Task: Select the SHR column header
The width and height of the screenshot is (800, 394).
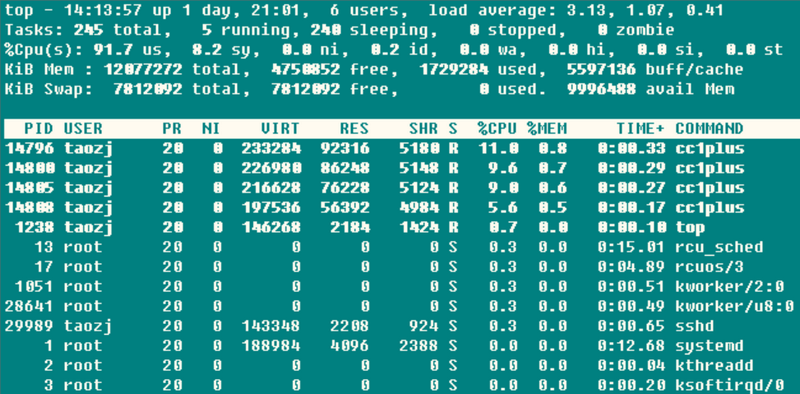Action: (x=423, y=128)
